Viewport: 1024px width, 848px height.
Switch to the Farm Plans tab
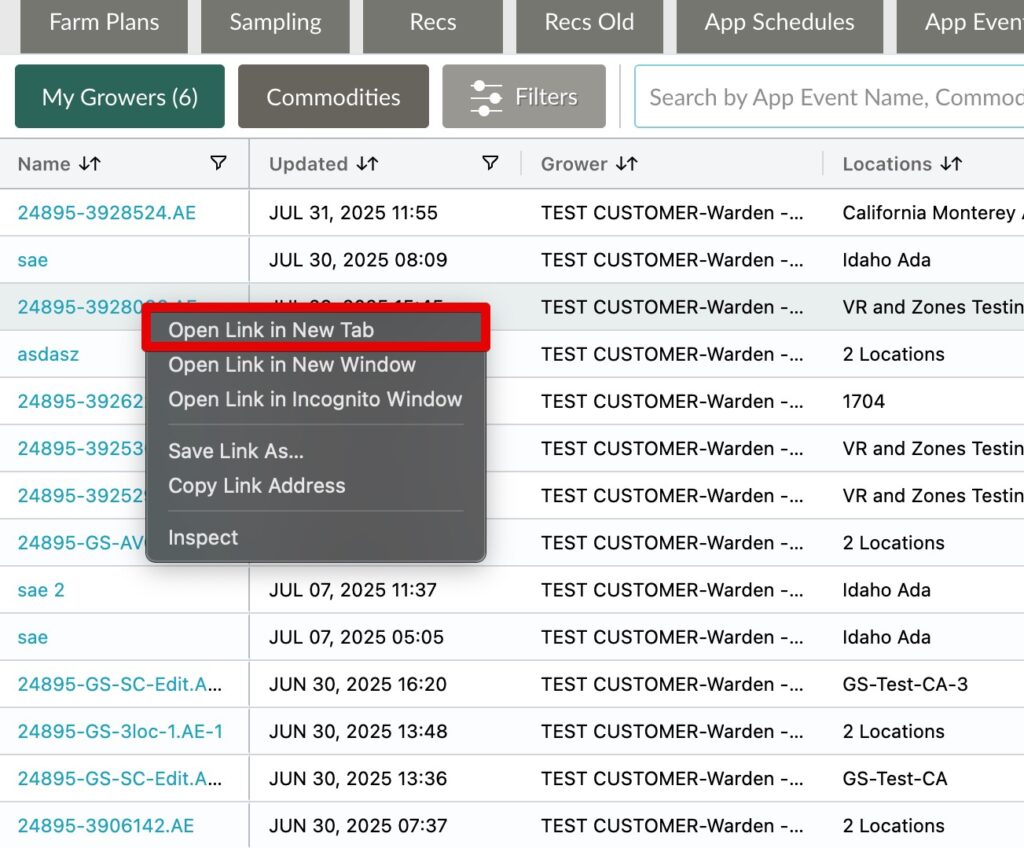[104, 25]
